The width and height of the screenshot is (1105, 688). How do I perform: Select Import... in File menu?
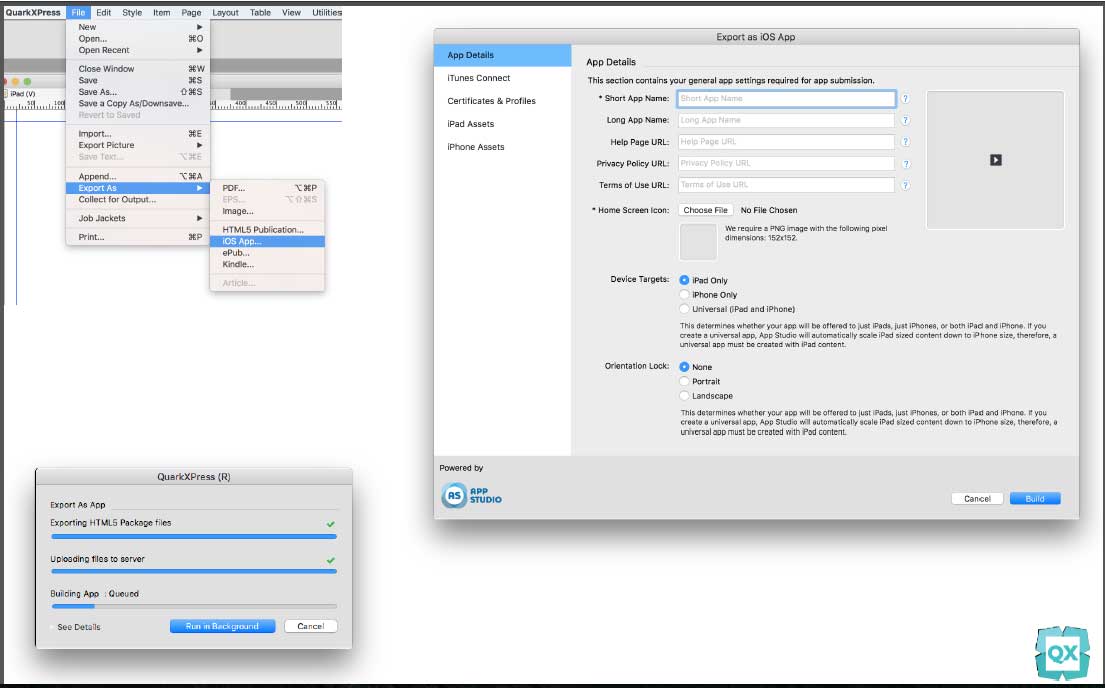tap(138, 133)
